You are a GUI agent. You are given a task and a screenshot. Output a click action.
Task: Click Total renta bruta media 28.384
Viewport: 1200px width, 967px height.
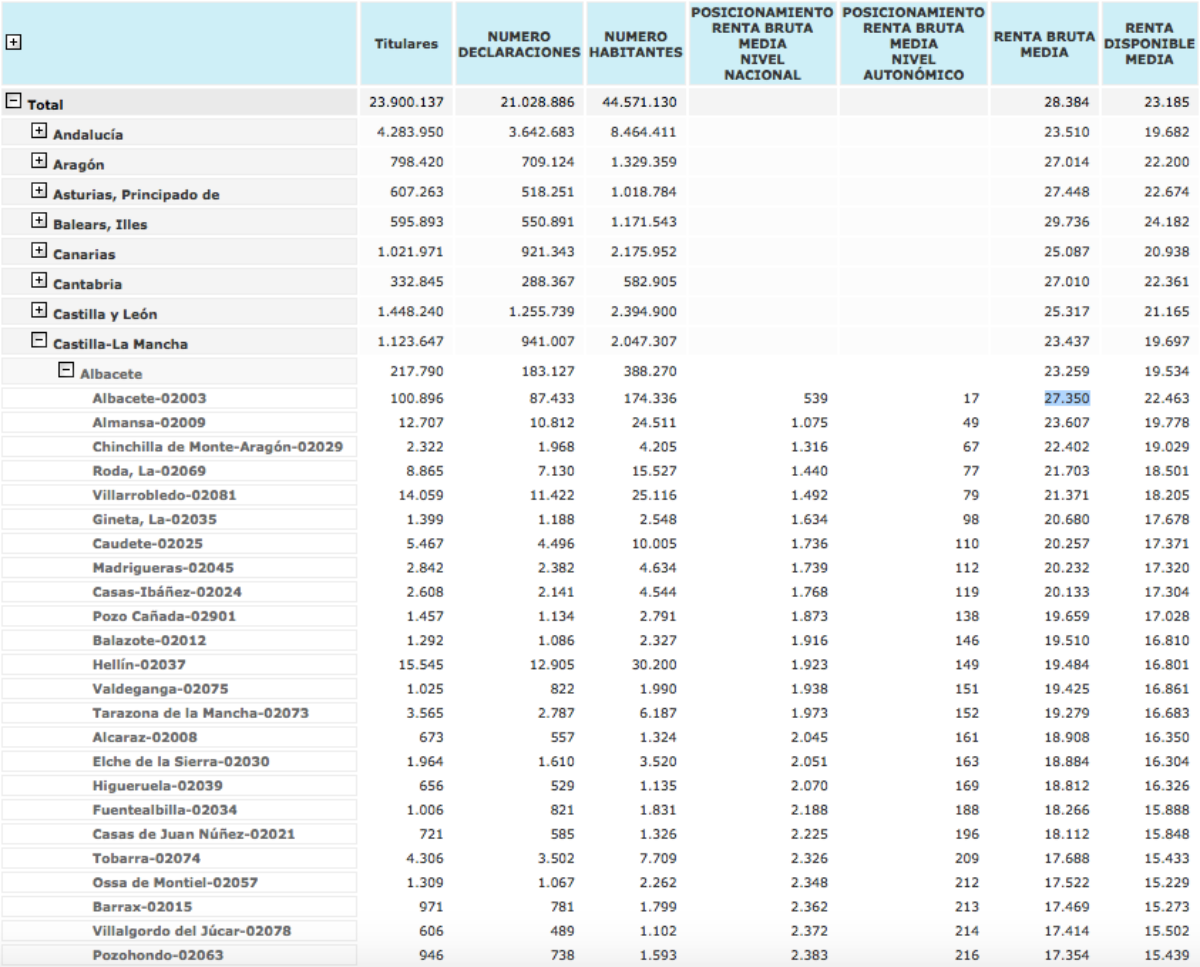point(1068,102)
